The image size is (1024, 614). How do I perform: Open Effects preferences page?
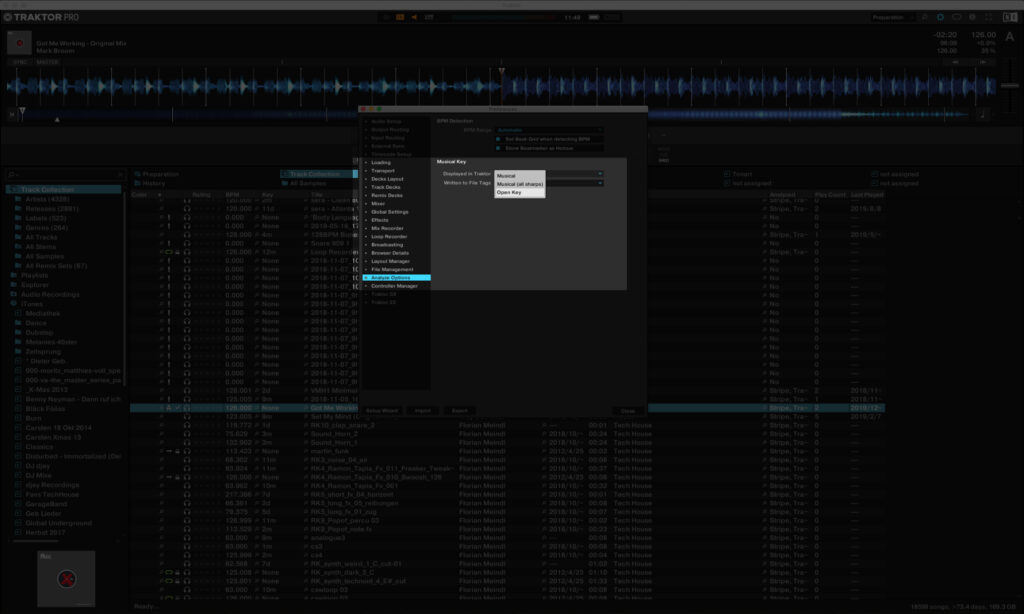(x=380, y=220)
